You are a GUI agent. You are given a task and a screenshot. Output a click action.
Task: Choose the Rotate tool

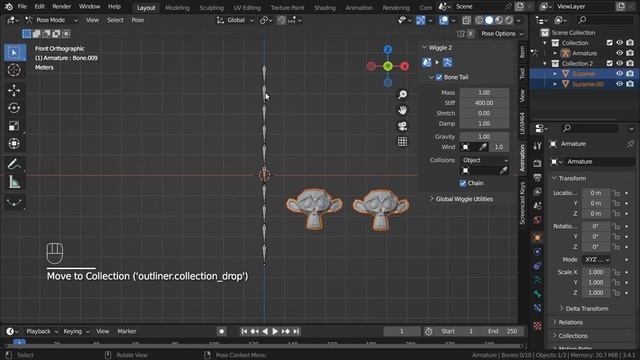pos(14,108)
